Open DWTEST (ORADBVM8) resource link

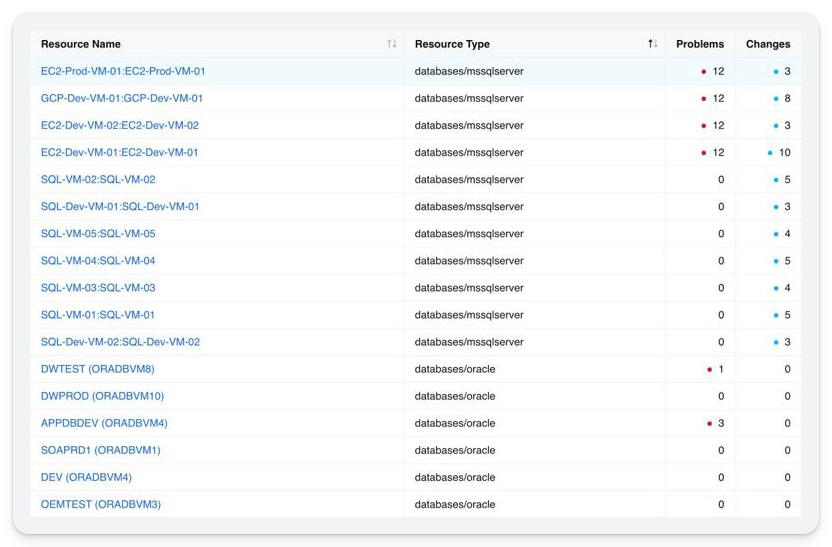tap(98, 369)
